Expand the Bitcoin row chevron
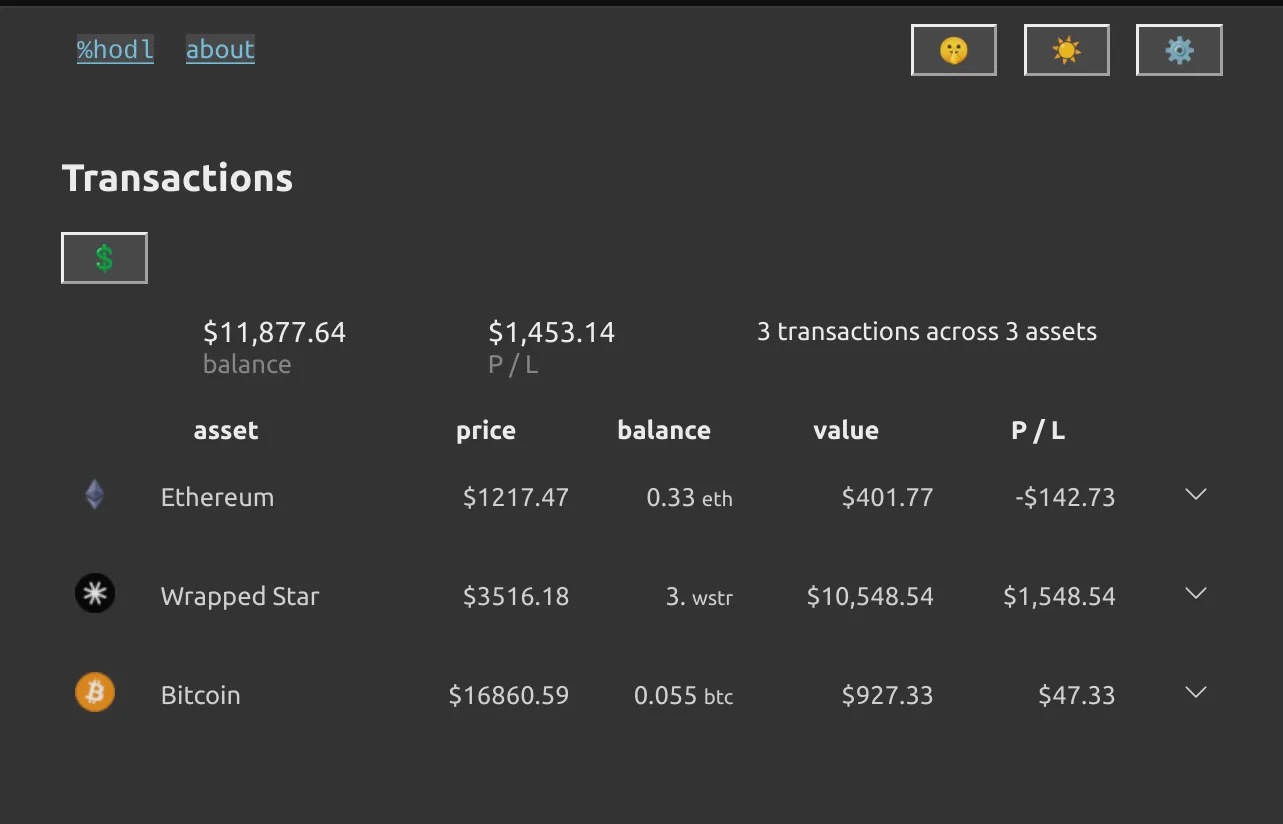This screenshot has height=824, width=1283. tap(1195, 692)
